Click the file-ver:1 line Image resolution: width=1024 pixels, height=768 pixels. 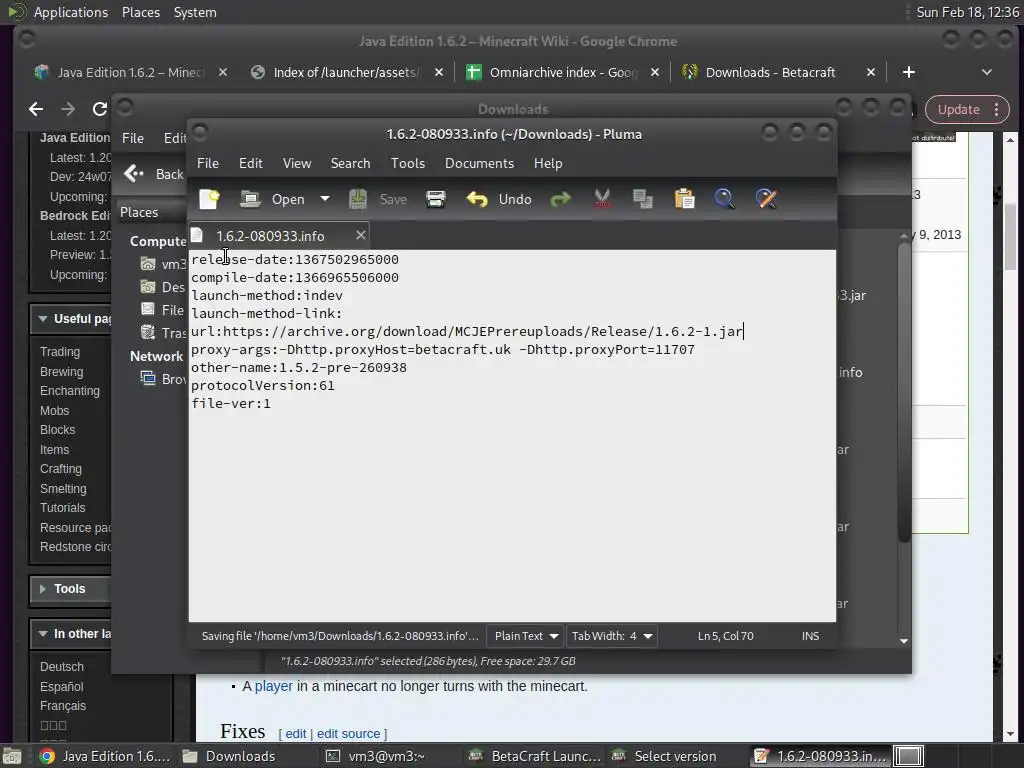[x=231, y=404]
